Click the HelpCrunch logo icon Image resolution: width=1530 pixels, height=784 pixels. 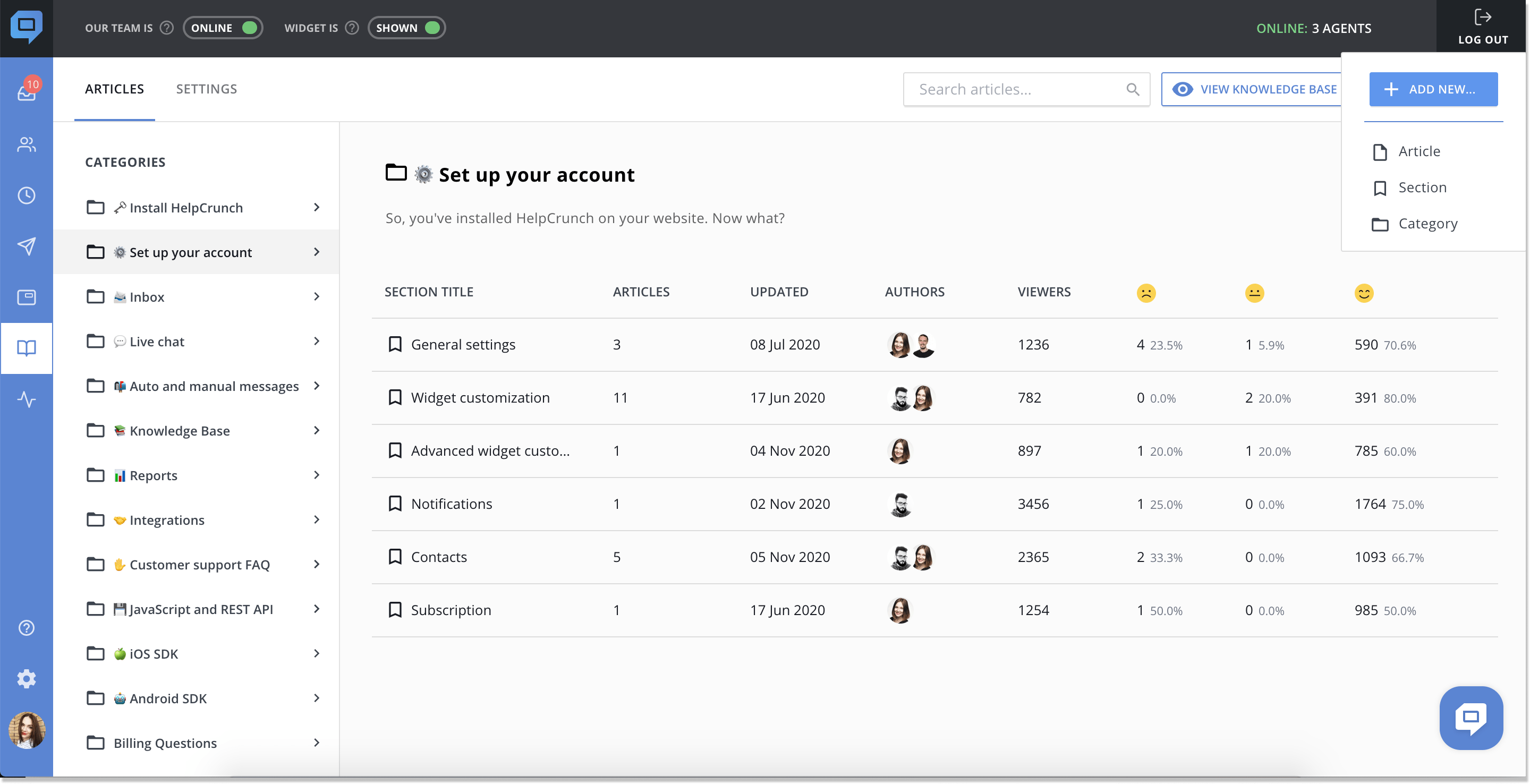point(26,26)
